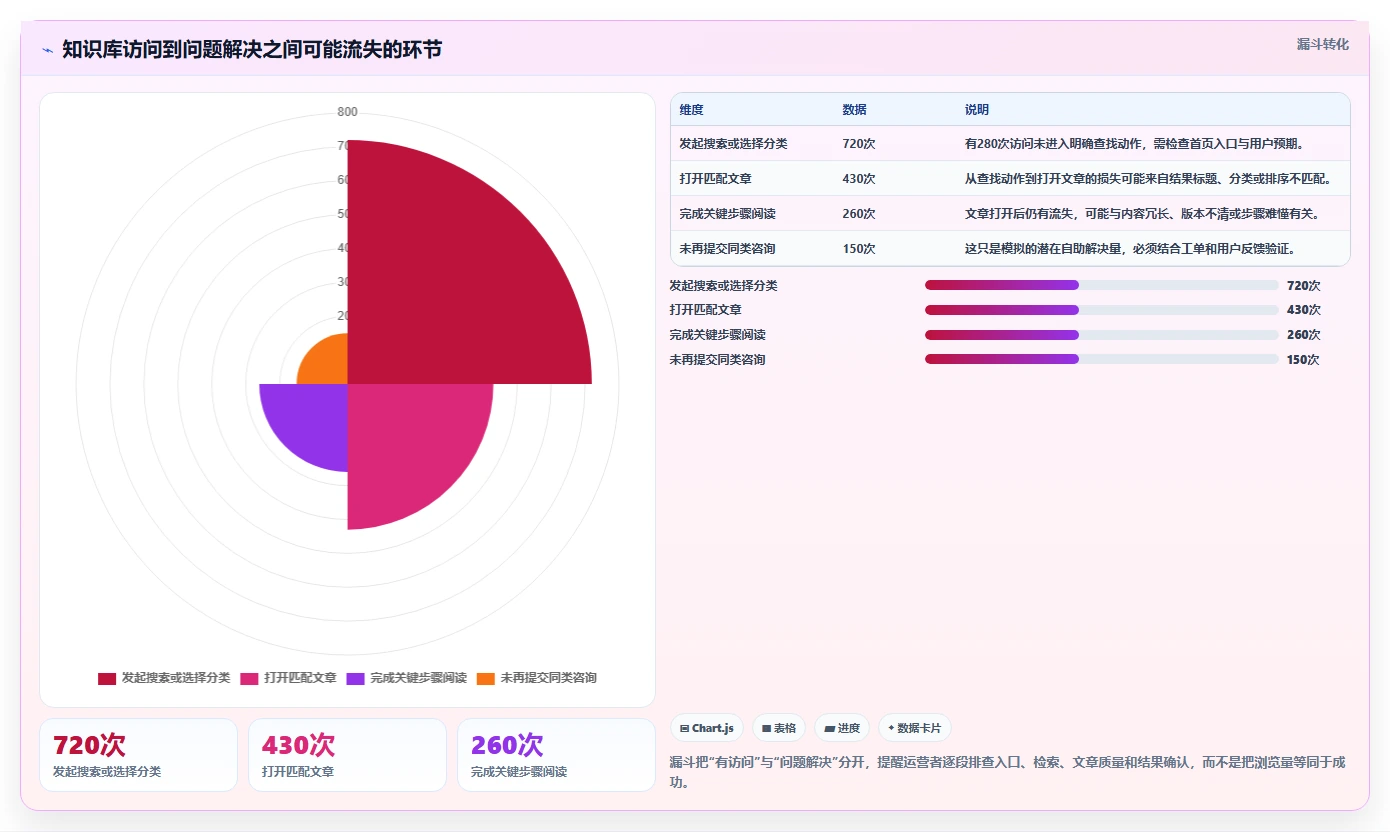1390x832 pixels.
Task: Toggle the 未再提交同类咨询 legend swatch
Action: point(485,679)
